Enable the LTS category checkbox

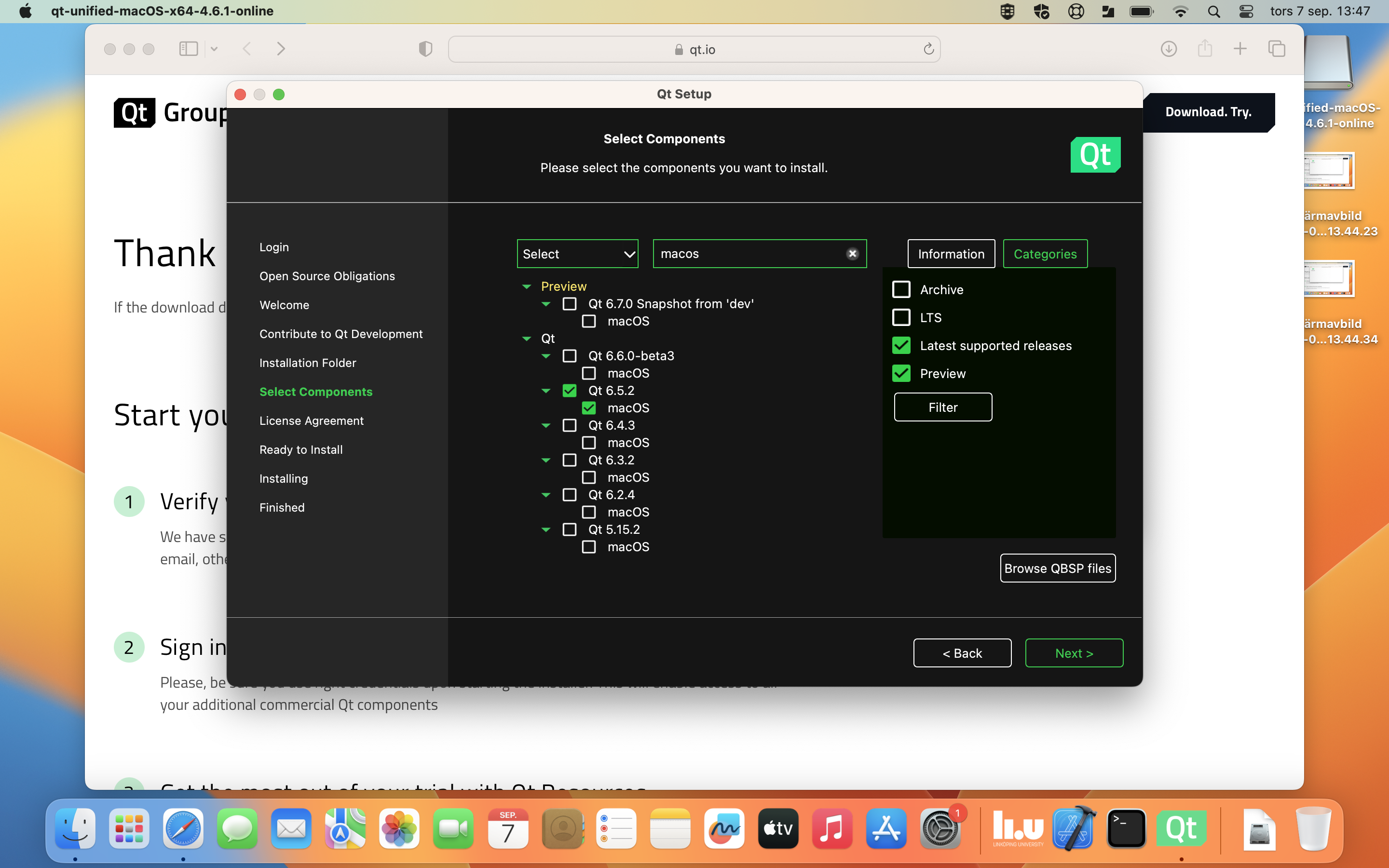tap(901, 317)
